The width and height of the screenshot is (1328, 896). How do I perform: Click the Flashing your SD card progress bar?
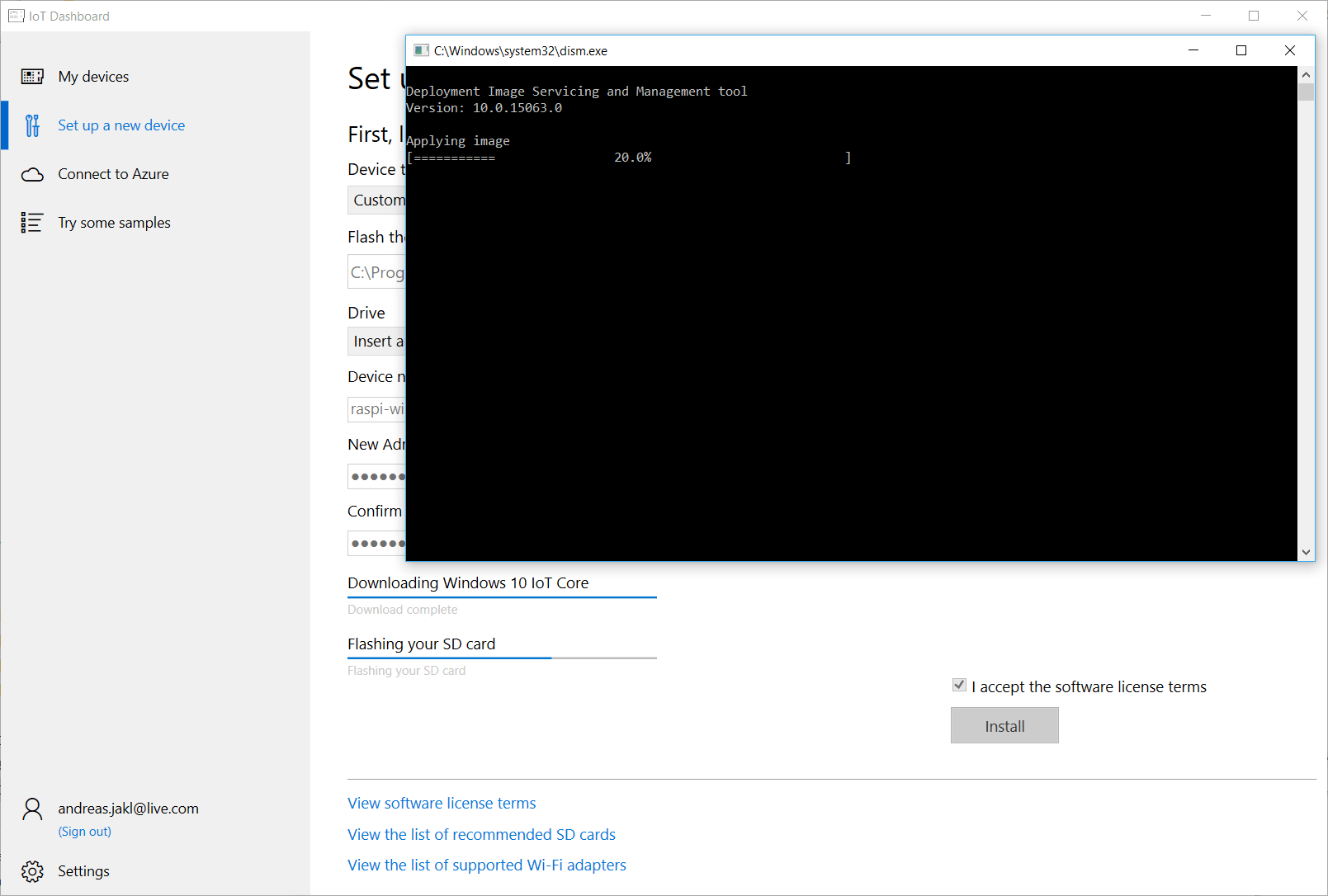coord(501,657)
